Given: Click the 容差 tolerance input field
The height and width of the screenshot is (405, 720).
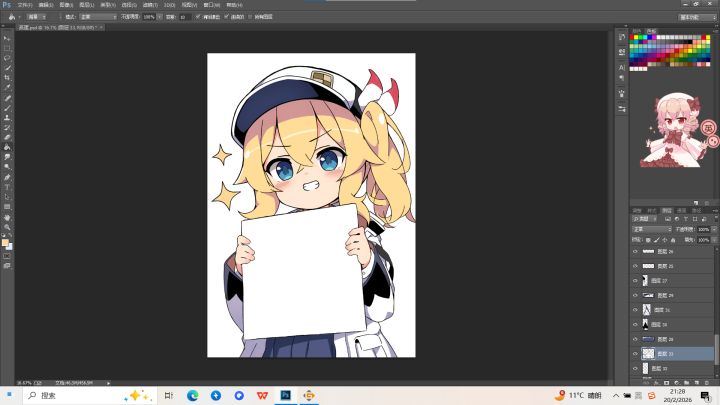Looking at the screenshot, I should [185, 17].
